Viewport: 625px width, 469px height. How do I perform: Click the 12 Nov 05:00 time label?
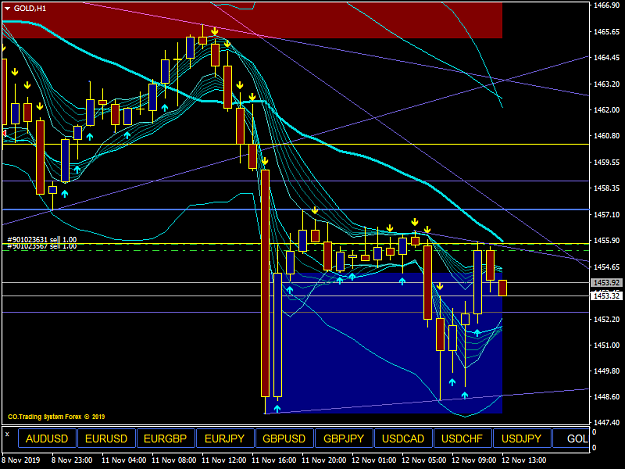(424, 460)
